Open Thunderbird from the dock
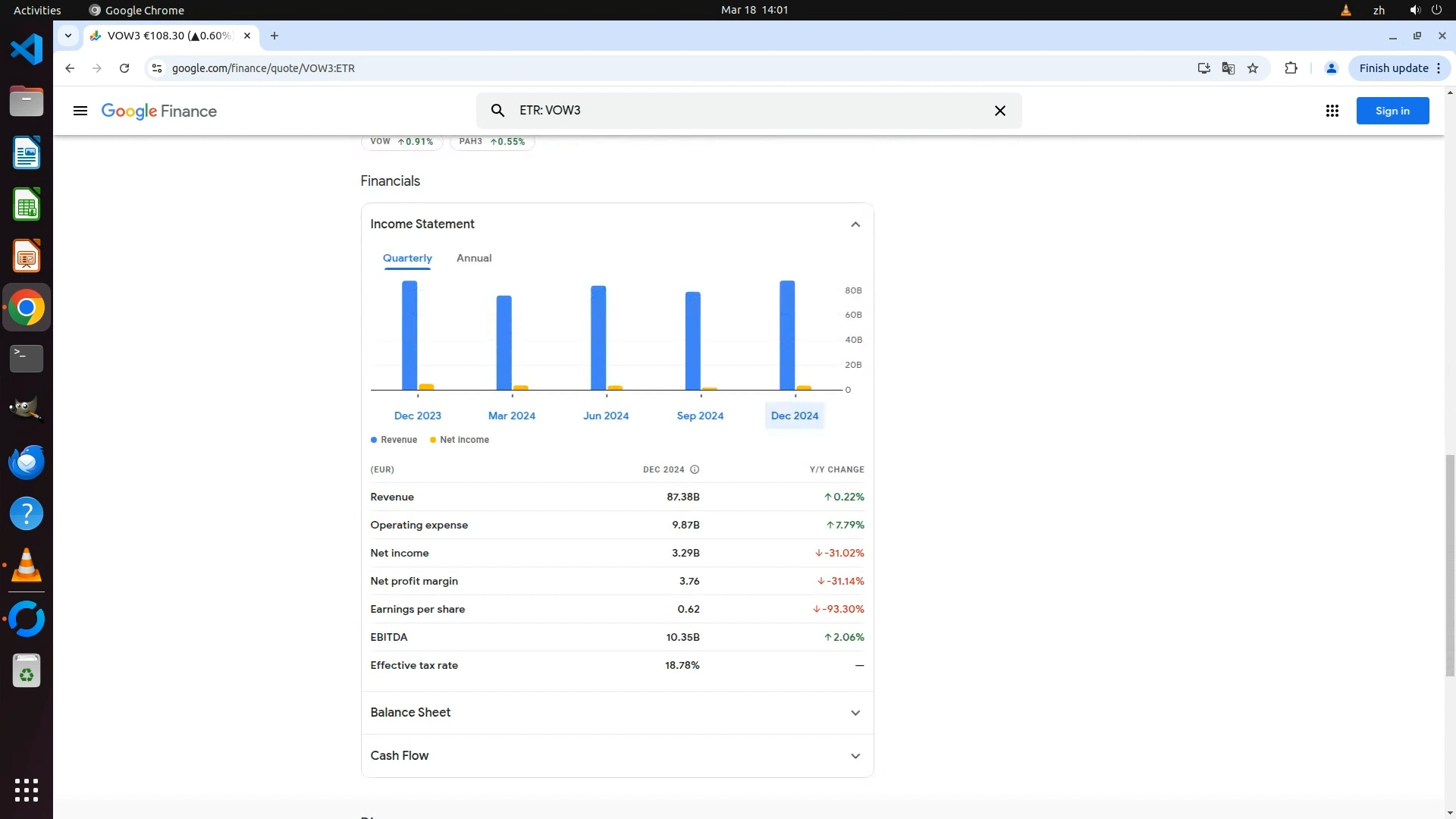This screenshot has height=819, width=1456. coord(27,462)
